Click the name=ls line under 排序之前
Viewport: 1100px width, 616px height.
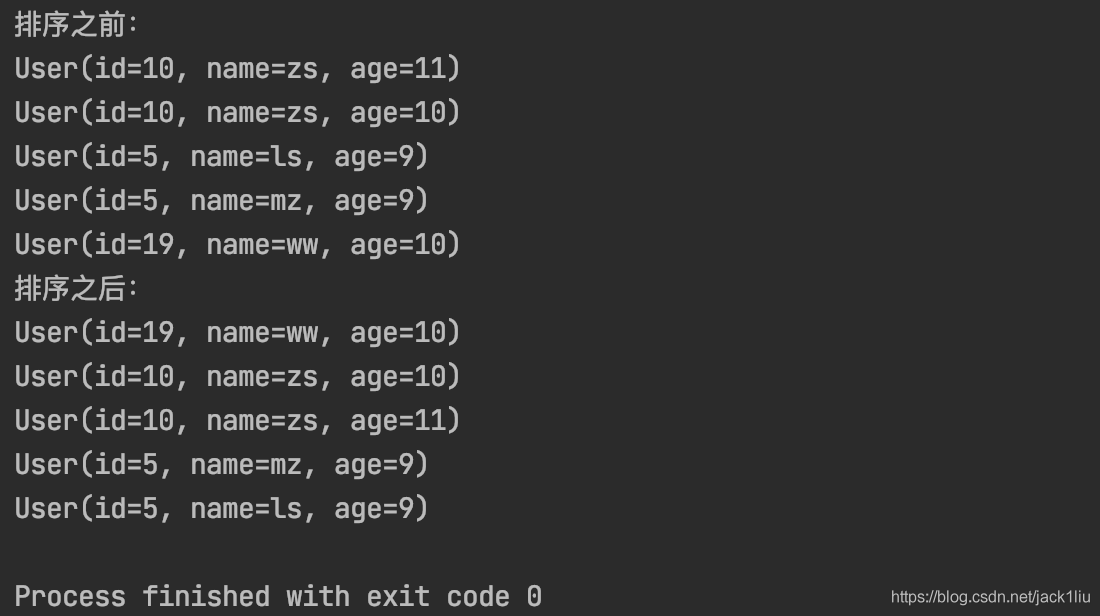[x=221, y=157]
